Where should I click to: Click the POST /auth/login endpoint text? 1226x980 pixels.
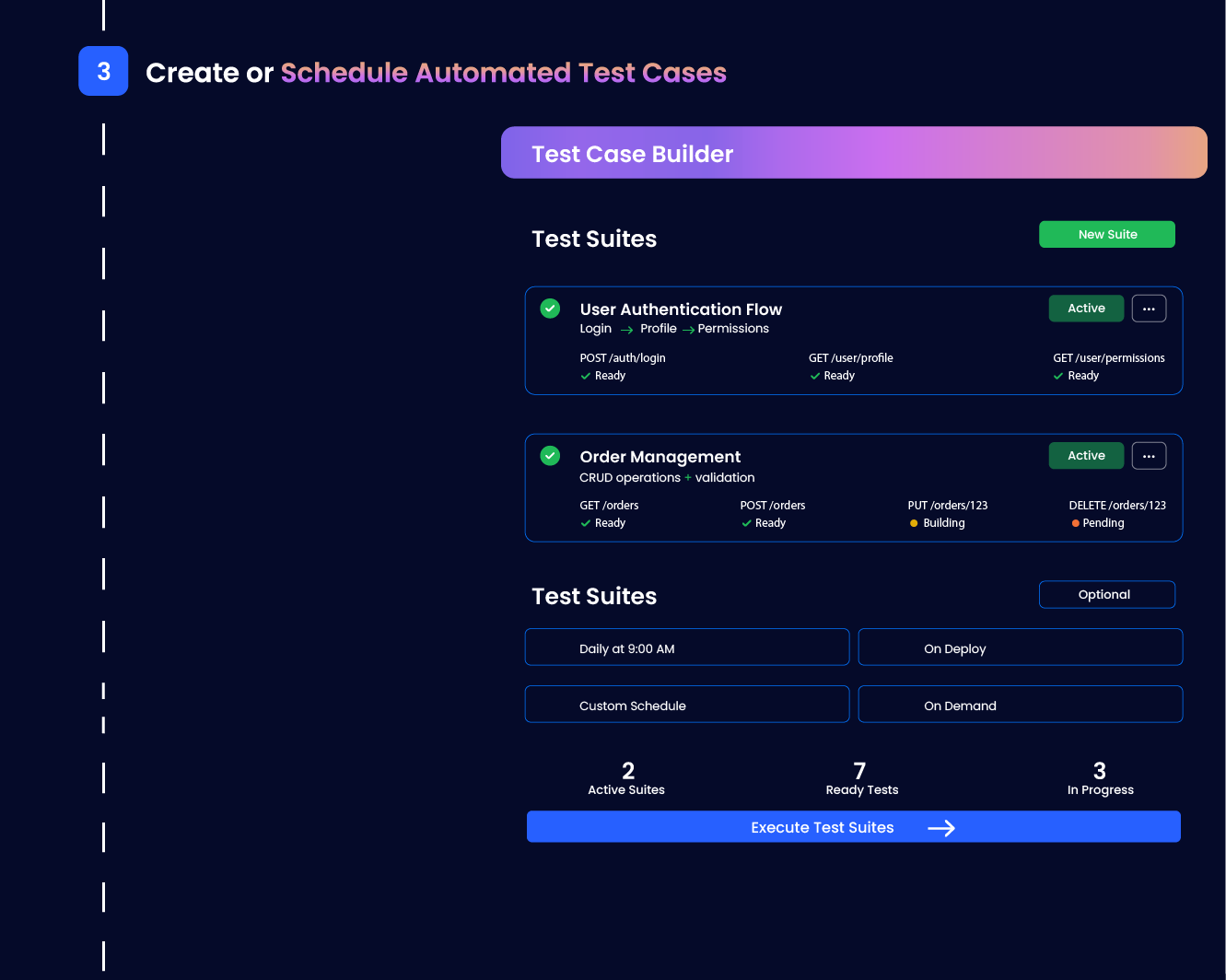pos(623,358)
